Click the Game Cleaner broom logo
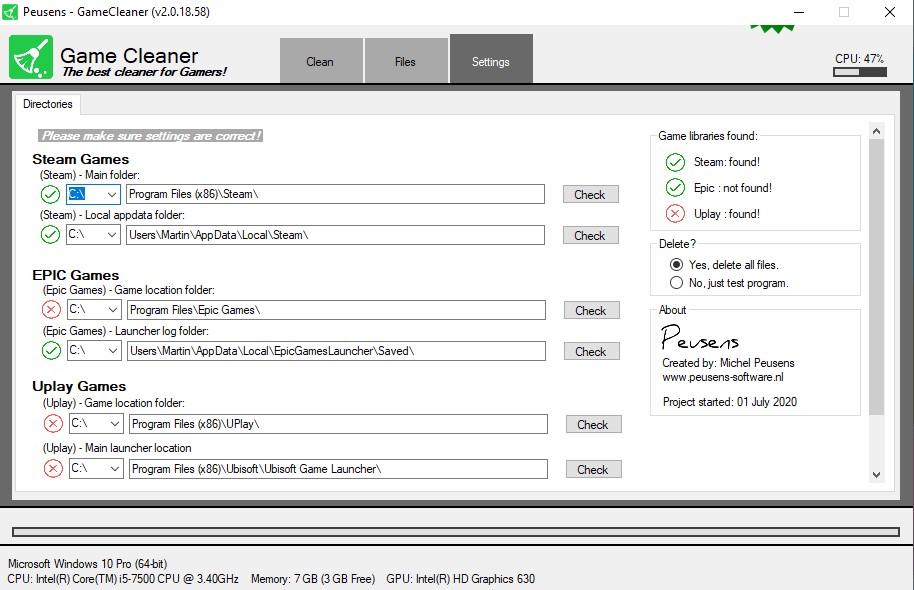The height and width of the screenshot is (590, 914). click(x=31, y=57)
